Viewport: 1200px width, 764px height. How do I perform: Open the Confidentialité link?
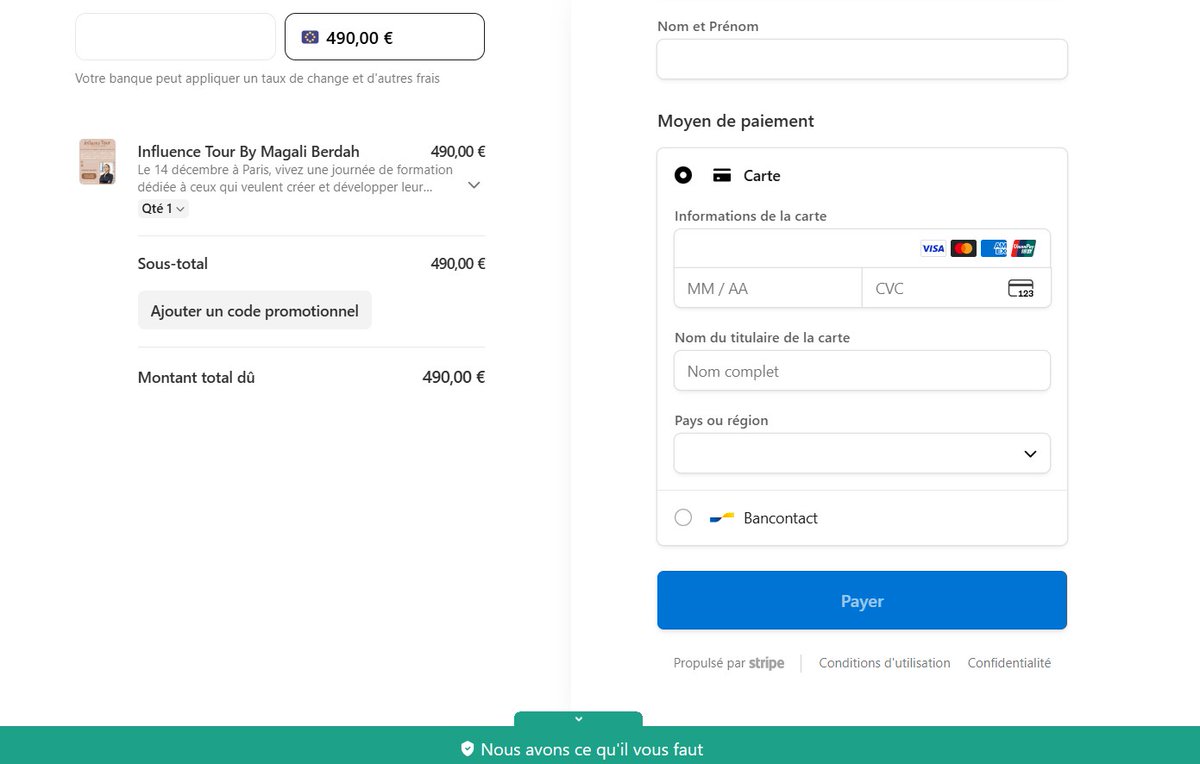point(1009,663)
